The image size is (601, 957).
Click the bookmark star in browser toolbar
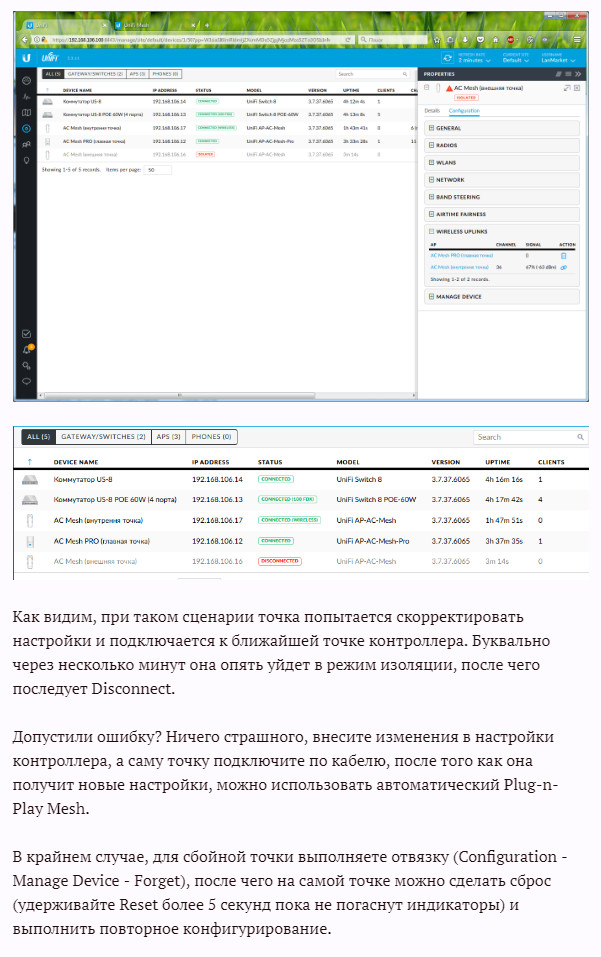coord(437,40)
